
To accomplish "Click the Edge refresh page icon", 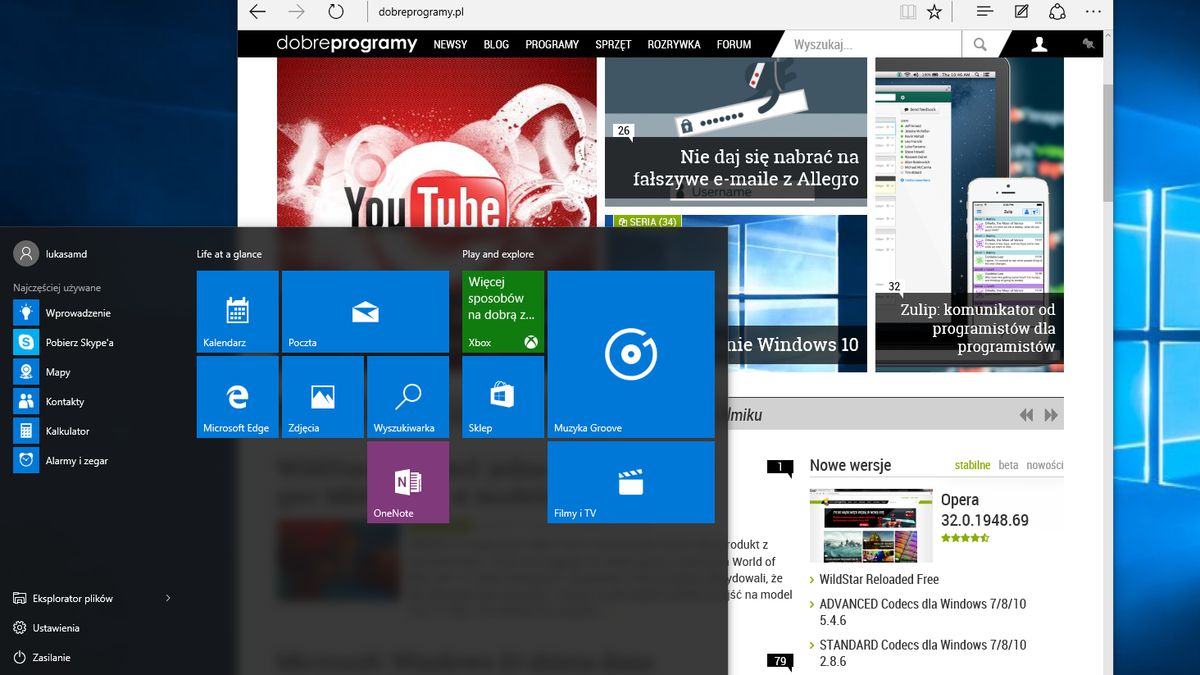I will click(336, 12).
